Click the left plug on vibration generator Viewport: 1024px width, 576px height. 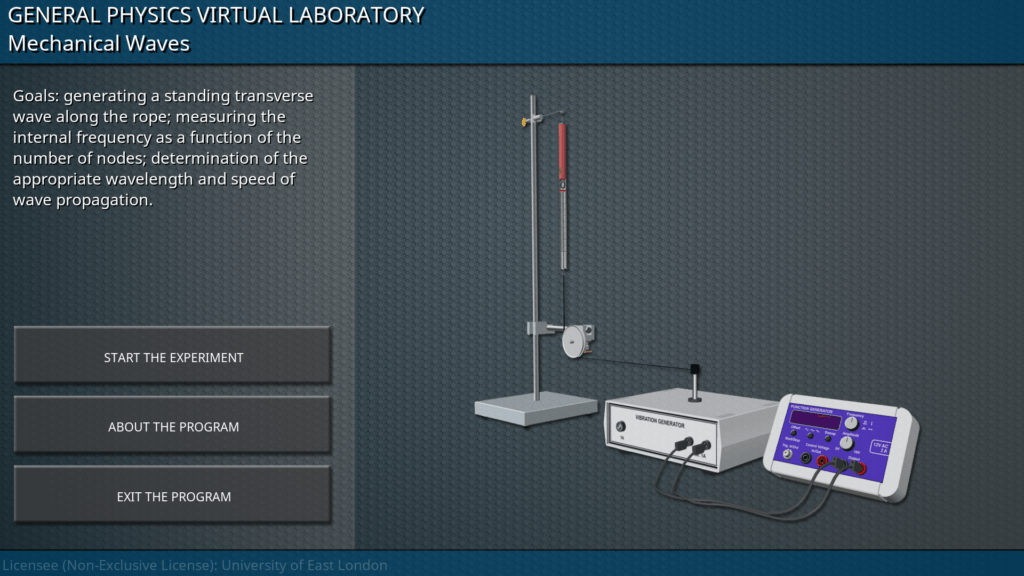click(x=683, y=441)
